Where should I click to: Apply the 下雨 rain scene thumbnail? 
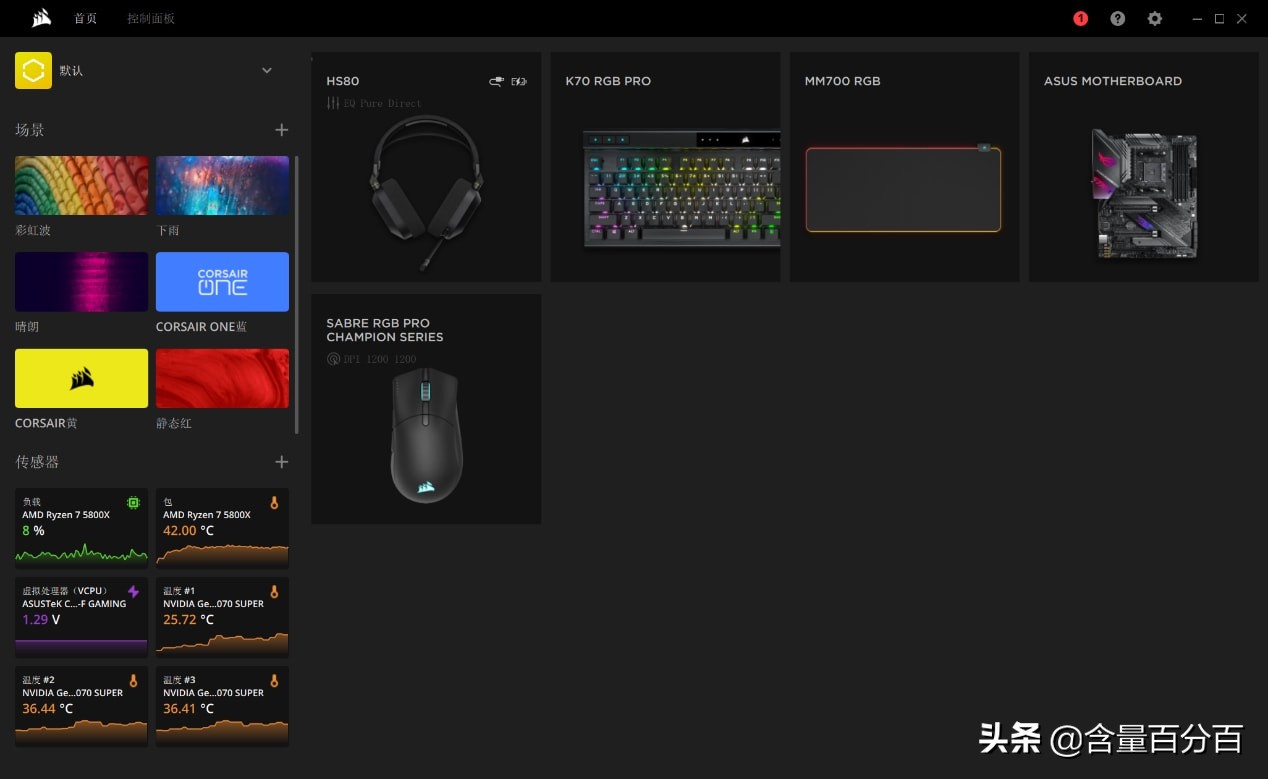click(222, 185)
